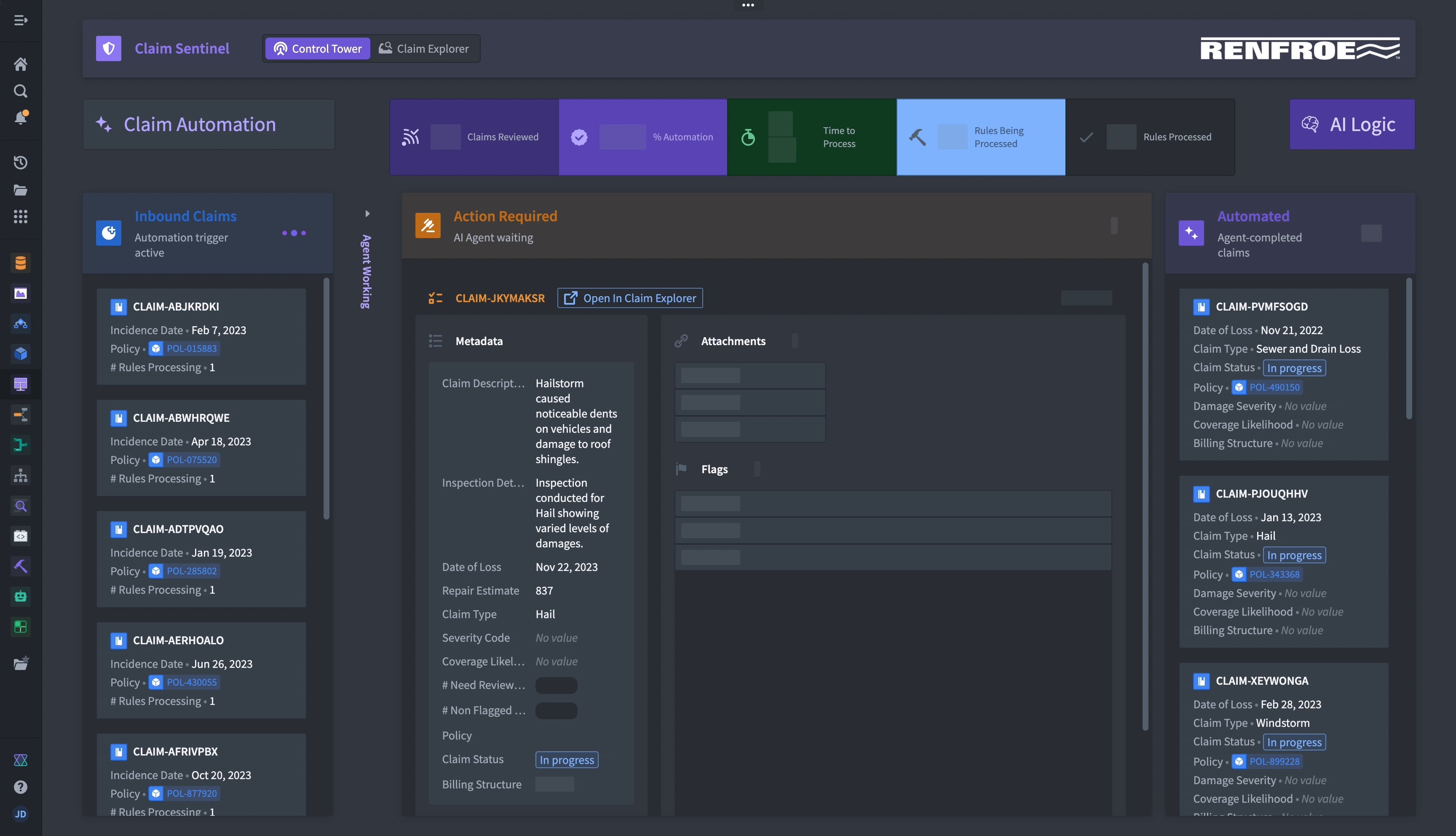Toggle the # Non Flagged switch in Metadata
The height and width of the screenshot is (836, 1456).
point(556,710)
